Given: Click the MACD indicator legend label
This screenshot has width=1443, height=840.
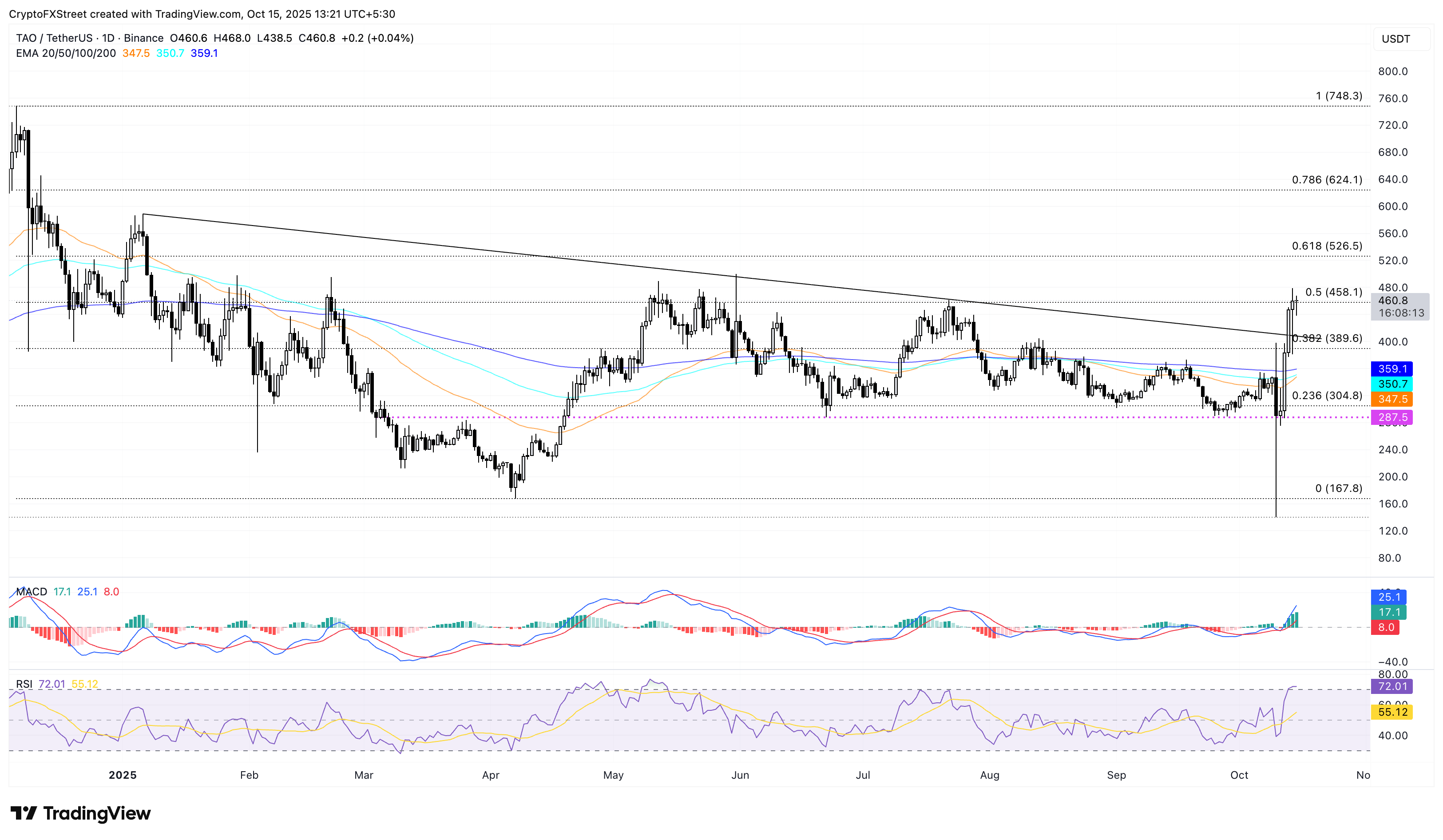Looking at the screenshot, I should pyautogui.click(x=32, y=591).
